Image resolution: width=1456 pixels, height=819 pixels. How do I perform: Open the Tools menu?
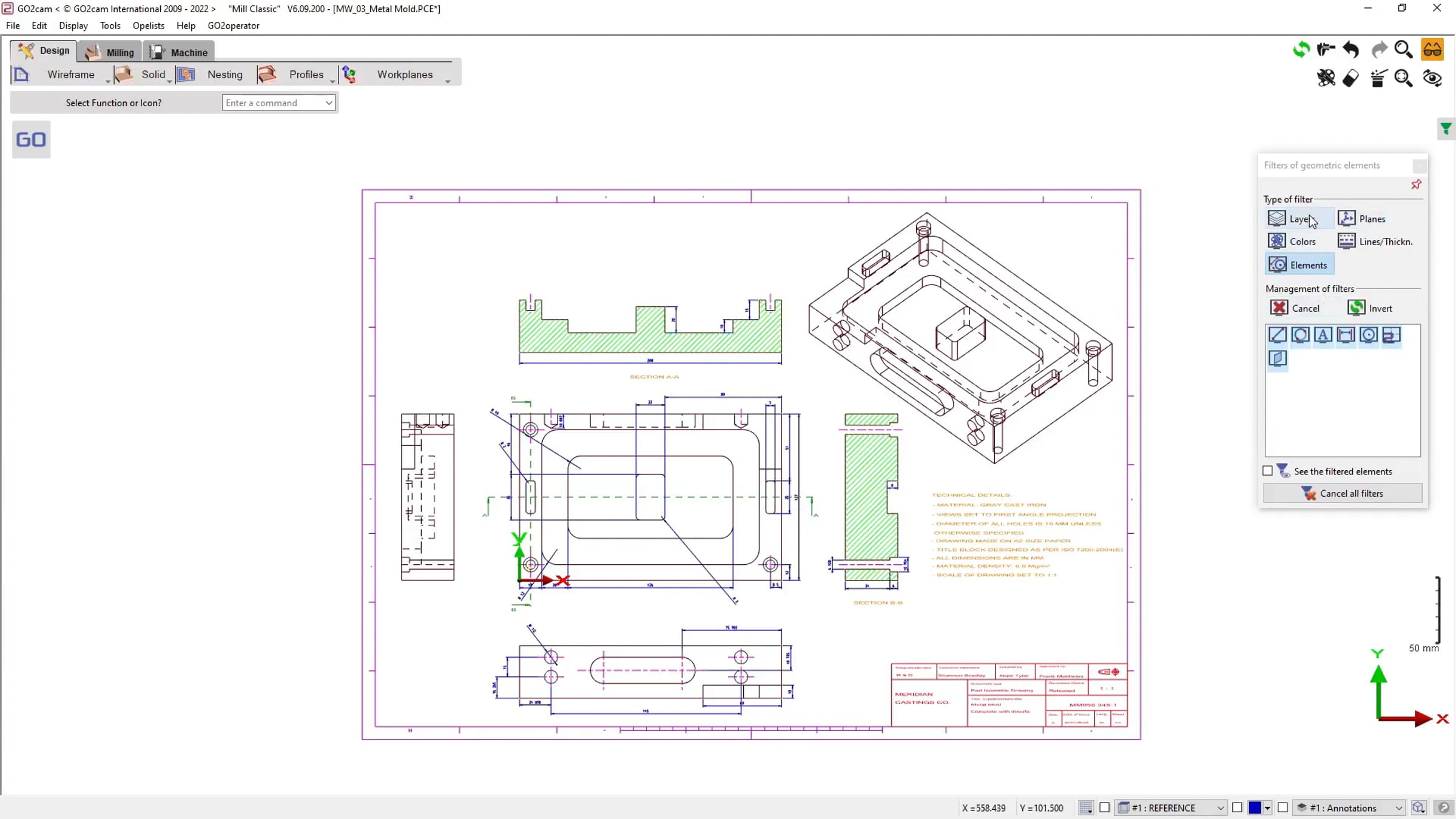(110, 25)
